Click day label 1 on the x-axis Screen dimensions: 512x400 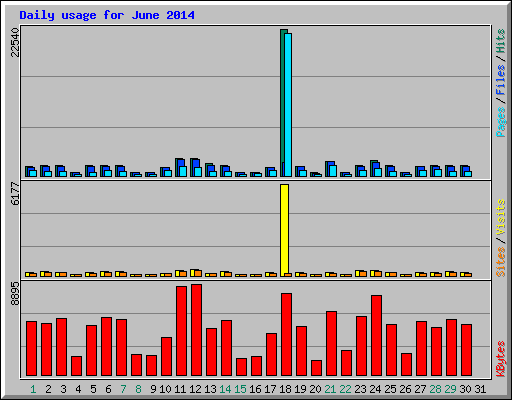pyautogui.click(x=33, y=389)
